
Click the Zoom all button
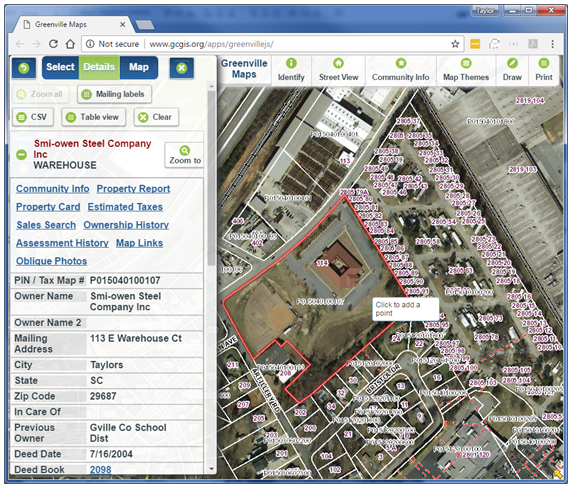click(x=40, y=94)
